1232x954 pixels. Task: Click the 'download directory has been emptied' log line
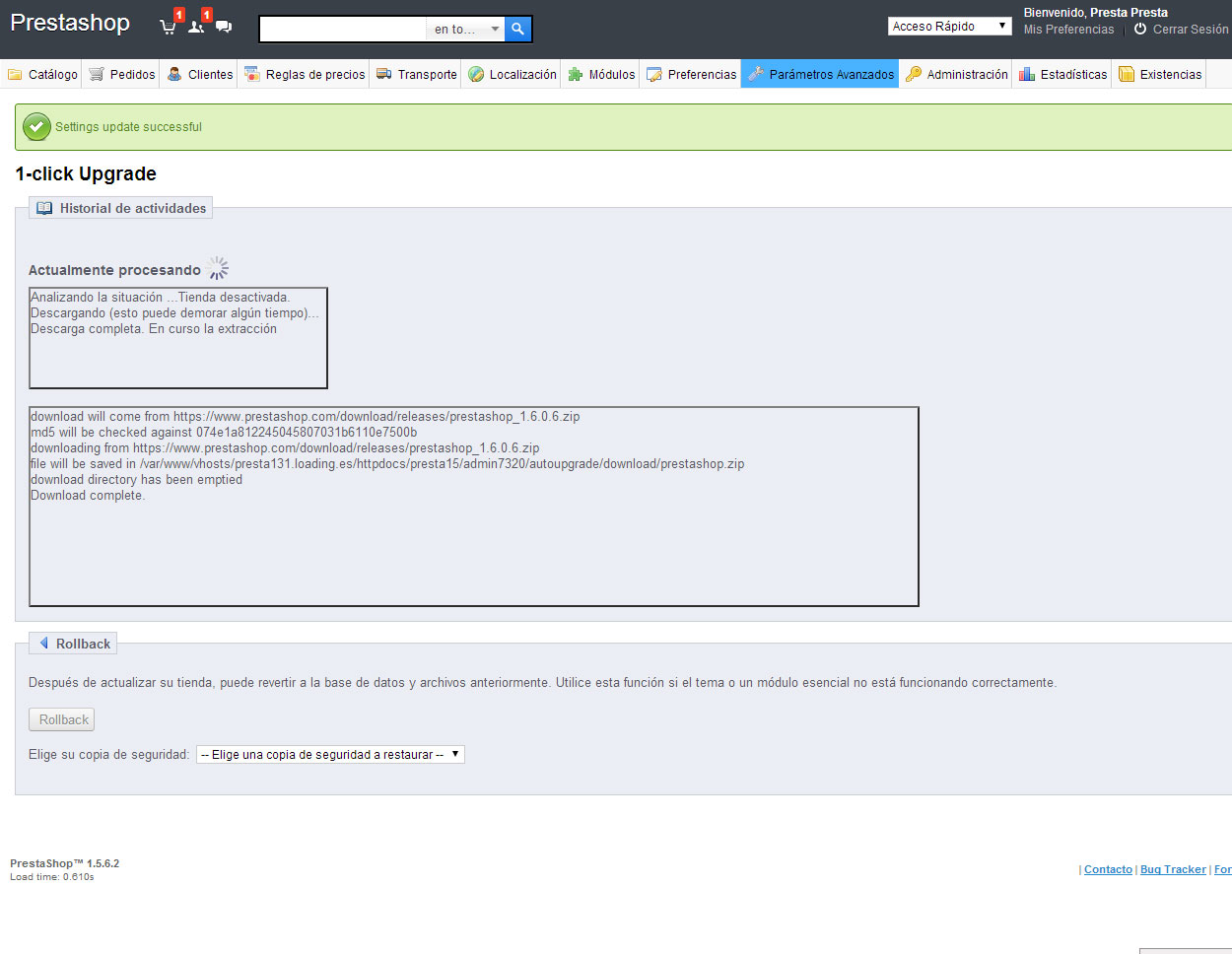pos(136,480)
